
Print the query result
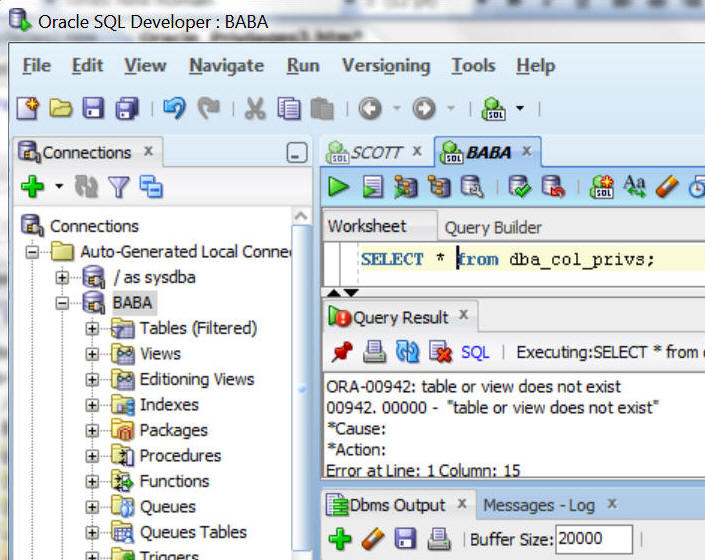[375, 352]
